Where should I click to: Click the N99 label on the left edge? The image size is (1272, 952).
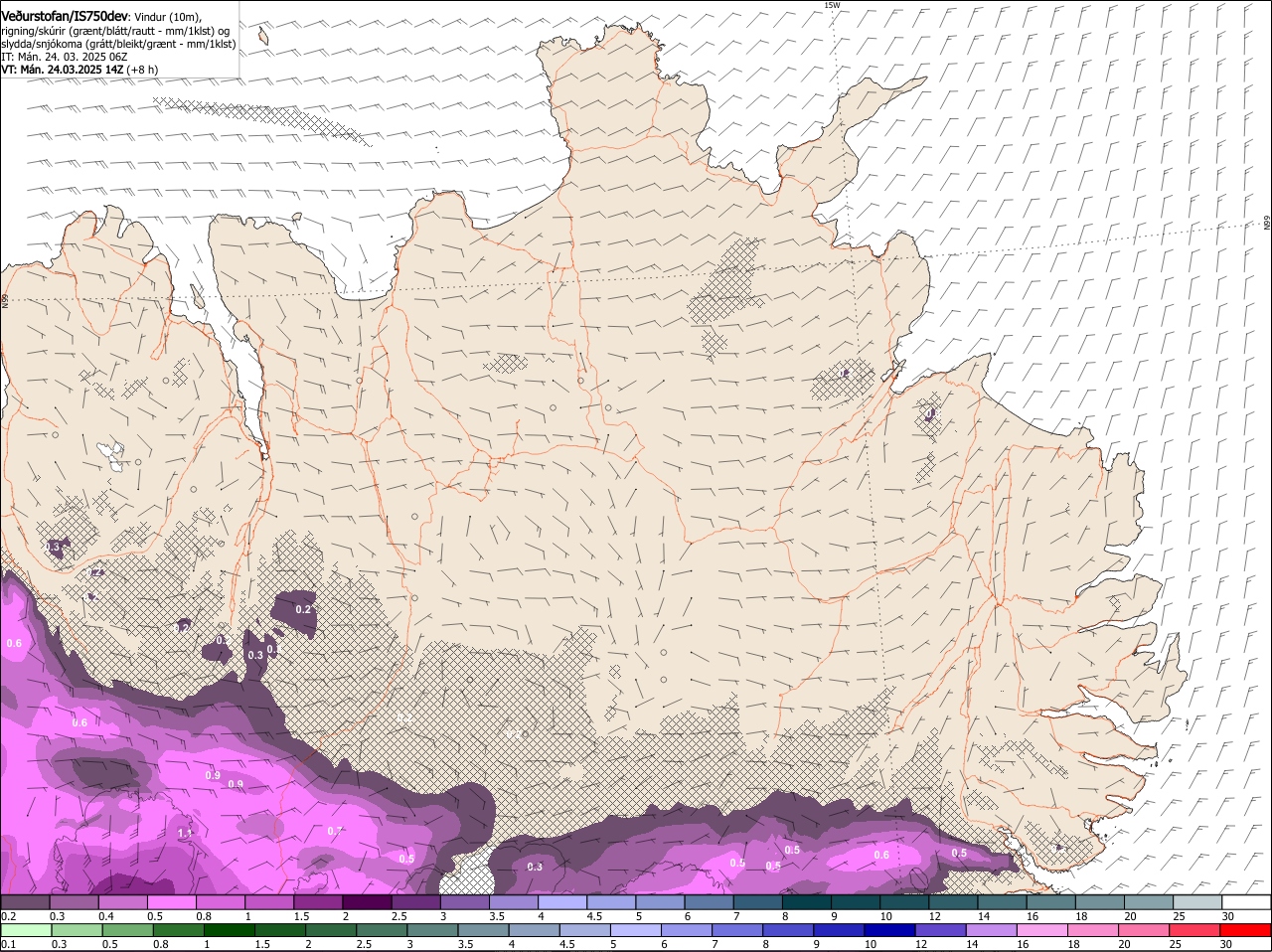tap(5, 299)
